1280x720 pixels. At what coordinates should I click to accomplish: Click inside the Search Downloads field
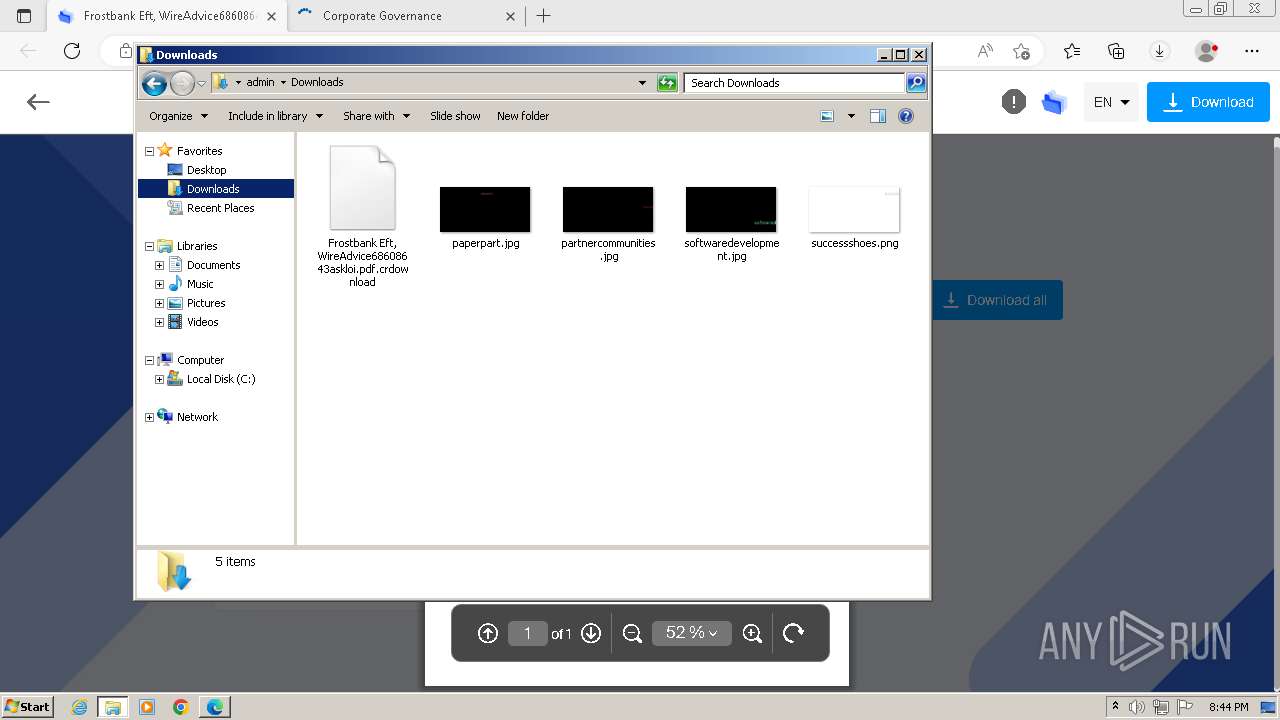tap(795, 83)
